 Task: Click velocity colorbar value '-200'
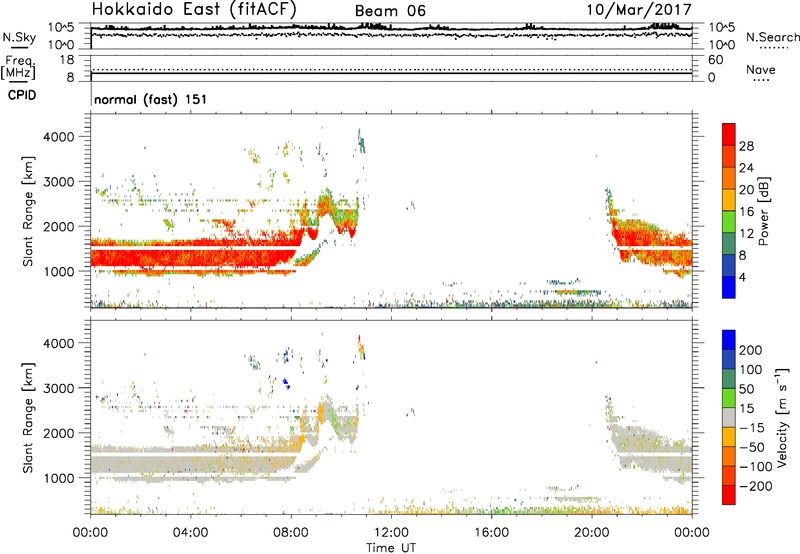(x=755, y=486)
